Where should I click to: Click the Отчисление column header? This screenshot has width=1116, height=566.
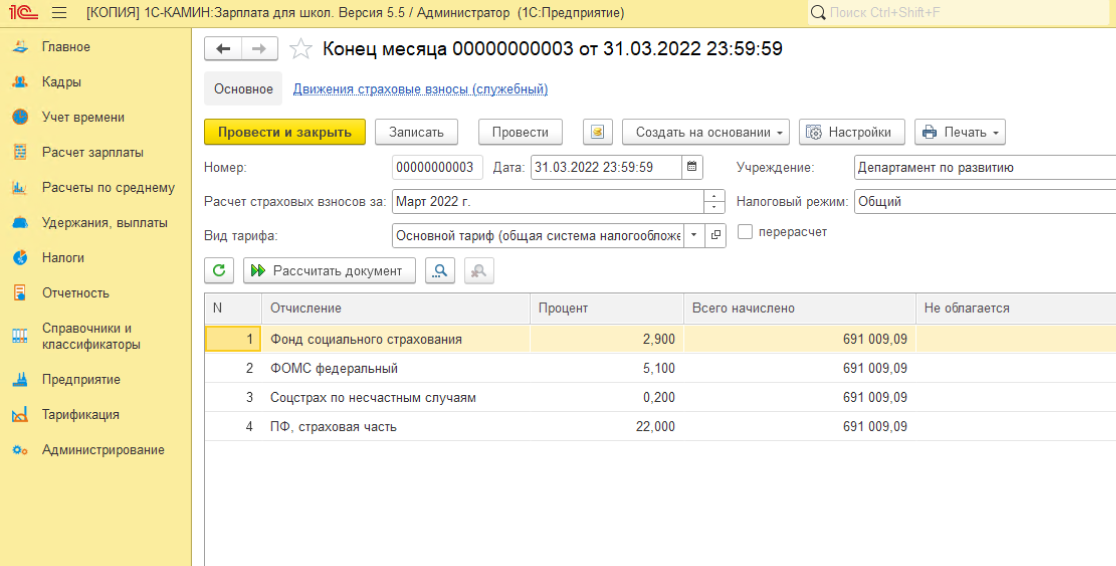click(396, 308)
